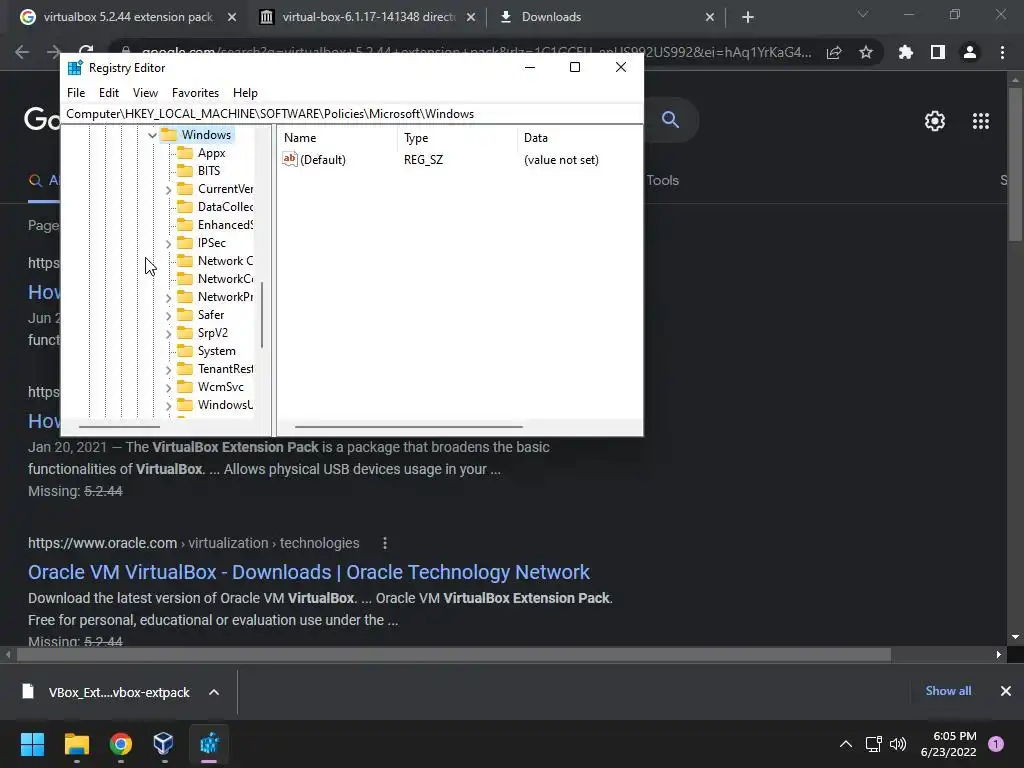This screenshot has width=1024, height=768.
Task: Click the tree pane vertical scrollbar
Action: (x=262, y=315)
